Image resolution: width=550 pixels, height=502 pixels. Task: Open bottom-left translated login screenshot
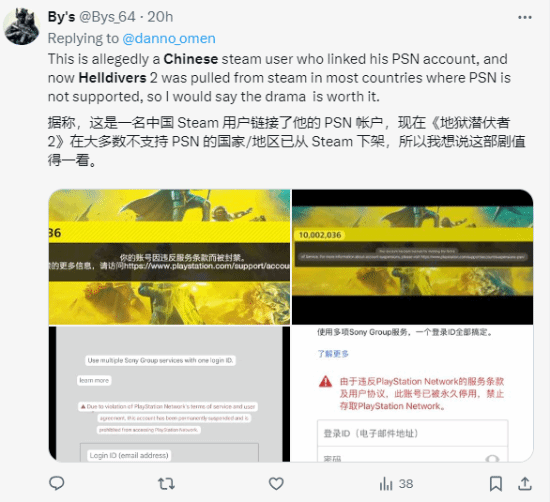click(x=169, y=394)
